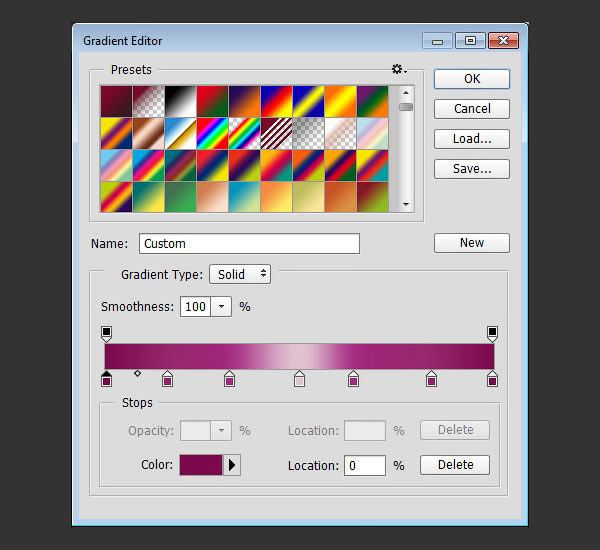Image resolution: width=600 pixels, height=550 pixels.
Task: Select the right opacity stop
Action: click(x=492, y=334)
